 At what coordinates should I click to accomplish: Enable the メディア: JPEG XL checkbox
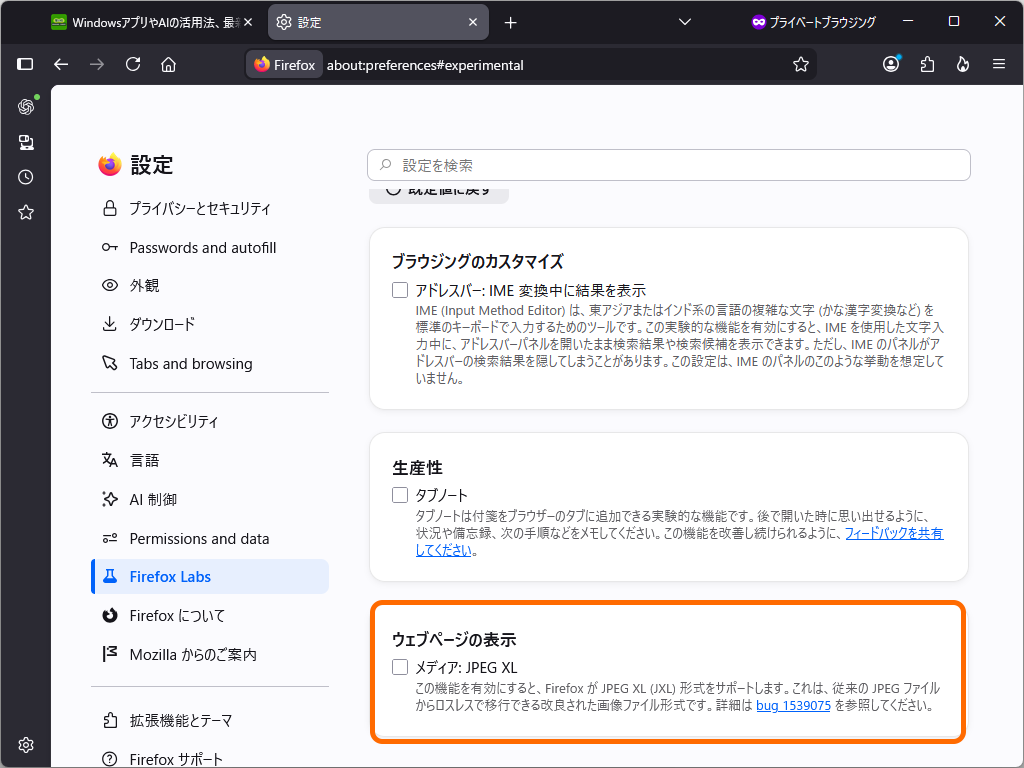(400, 667)
